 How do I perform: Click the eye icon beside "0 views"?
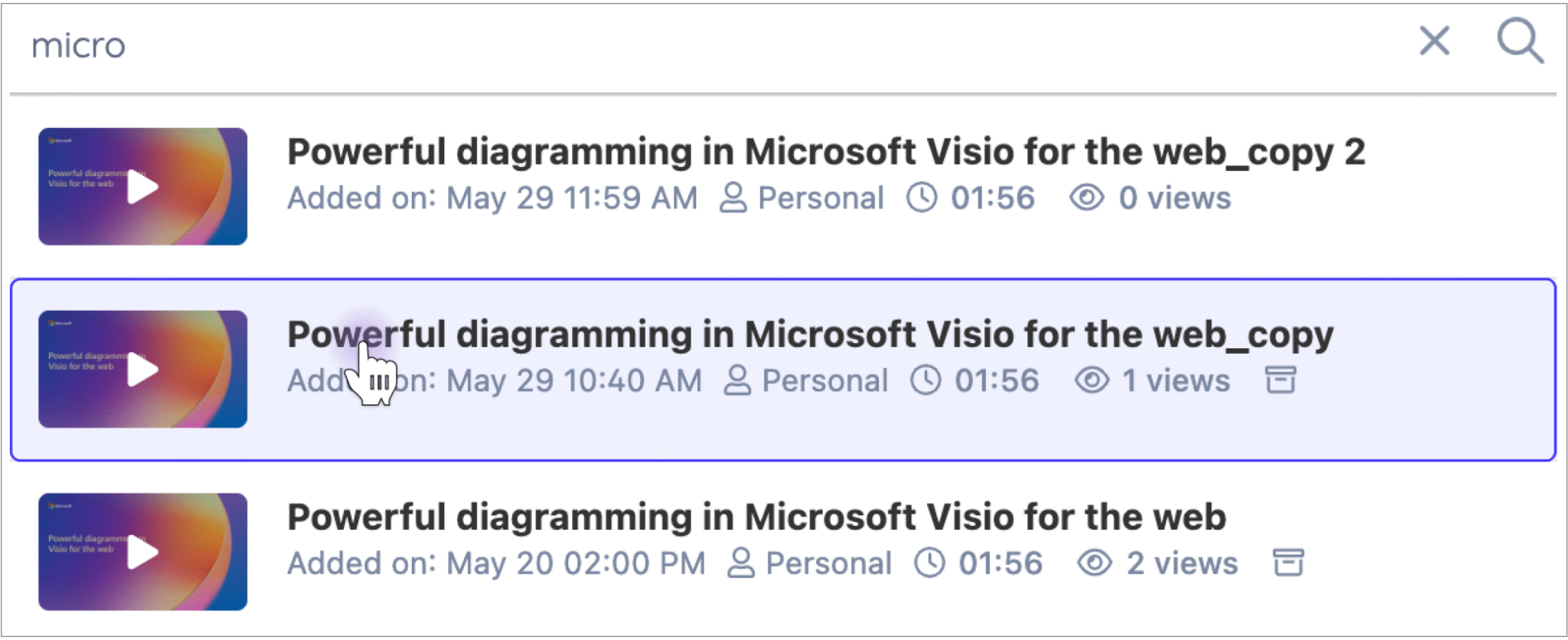[x=1086, y=198]
